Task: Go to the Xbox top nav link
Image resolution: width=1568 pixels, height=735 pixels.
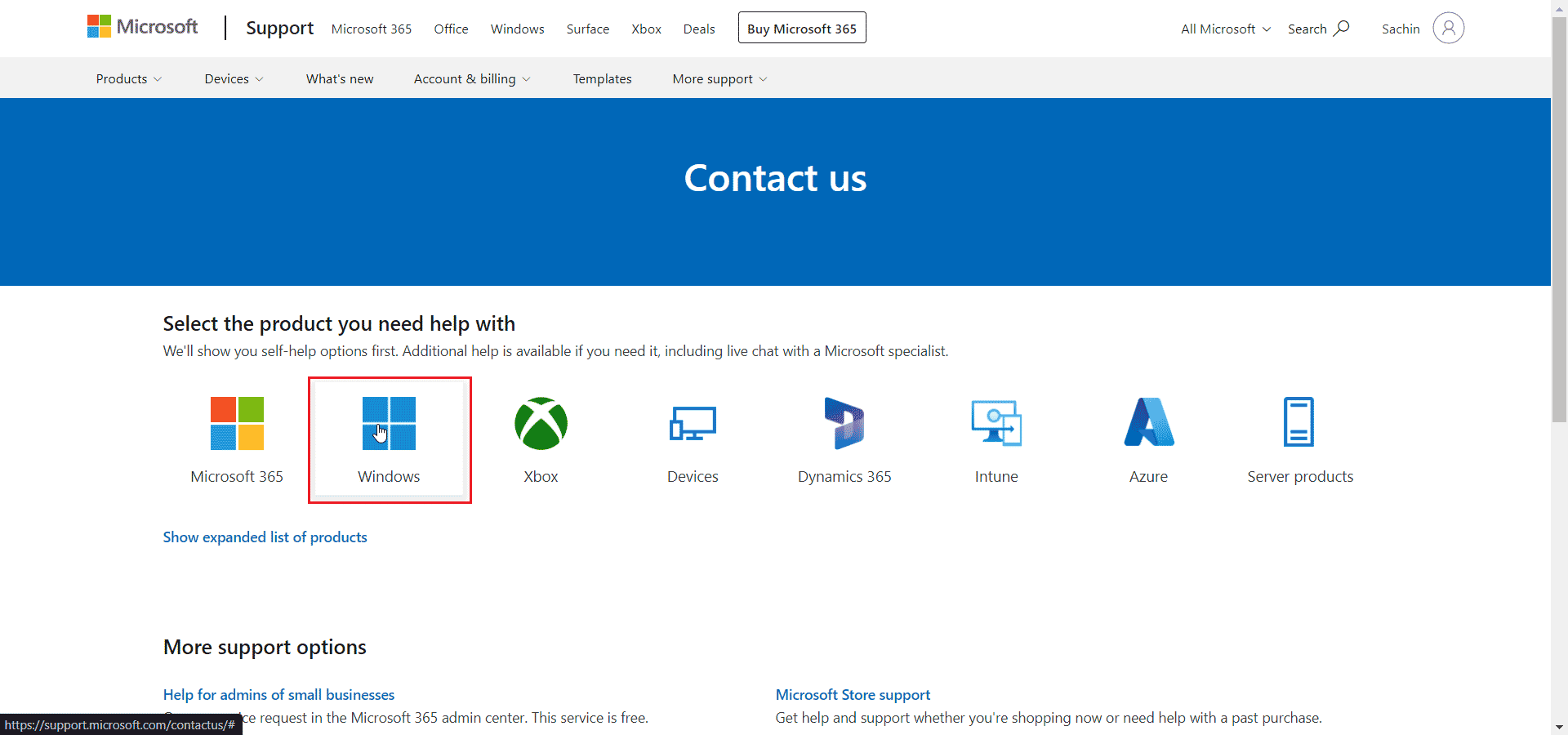Action: 646,29
